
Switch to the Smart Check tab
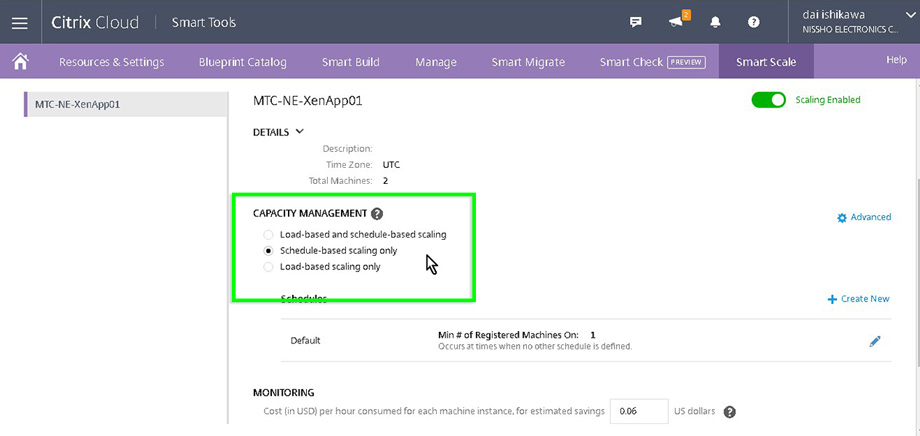[x=651, y=62]
